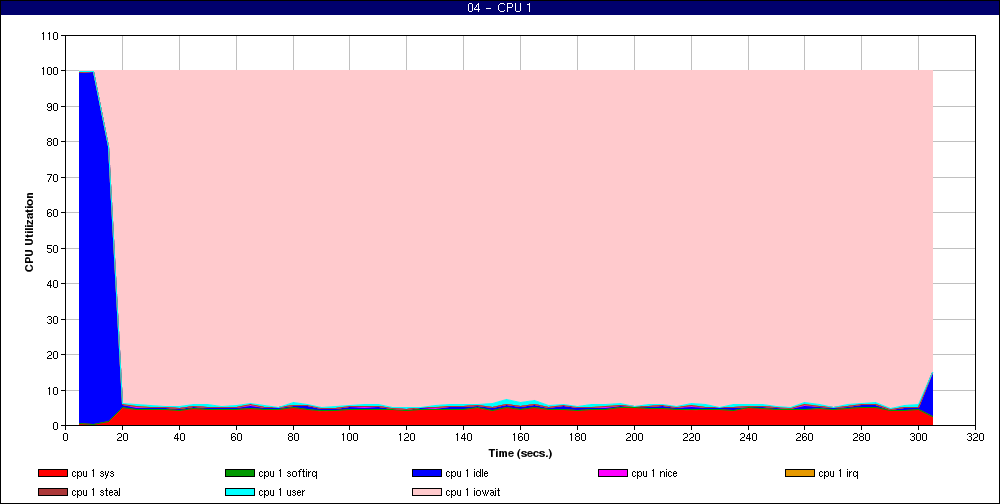The width and height of the screenshot is (1000, 504).
Task: Click the green cpu 1 softirq legend swatch
Action: [239, 473]
